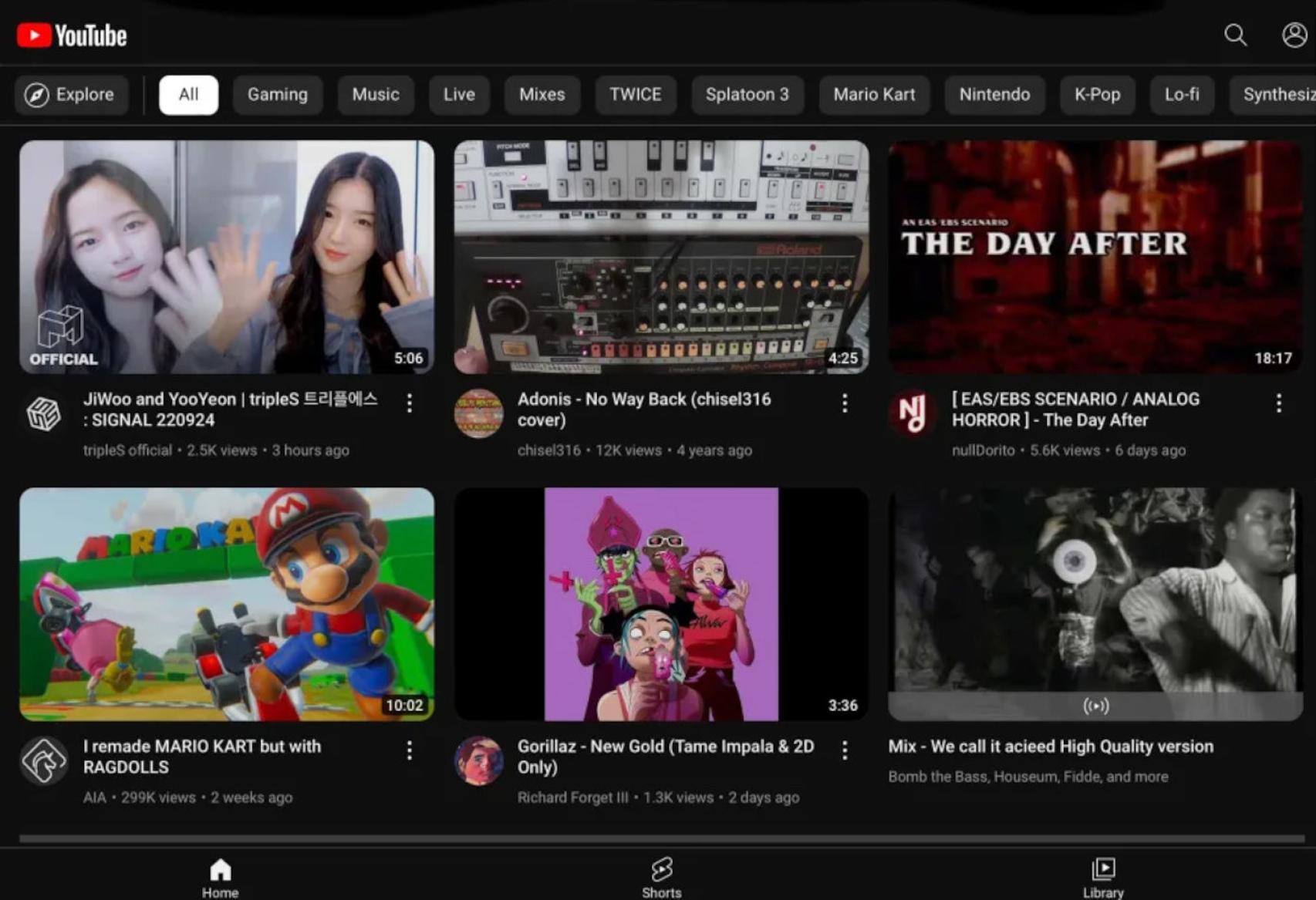
Task: Open the search icon
Action: 1235,35
